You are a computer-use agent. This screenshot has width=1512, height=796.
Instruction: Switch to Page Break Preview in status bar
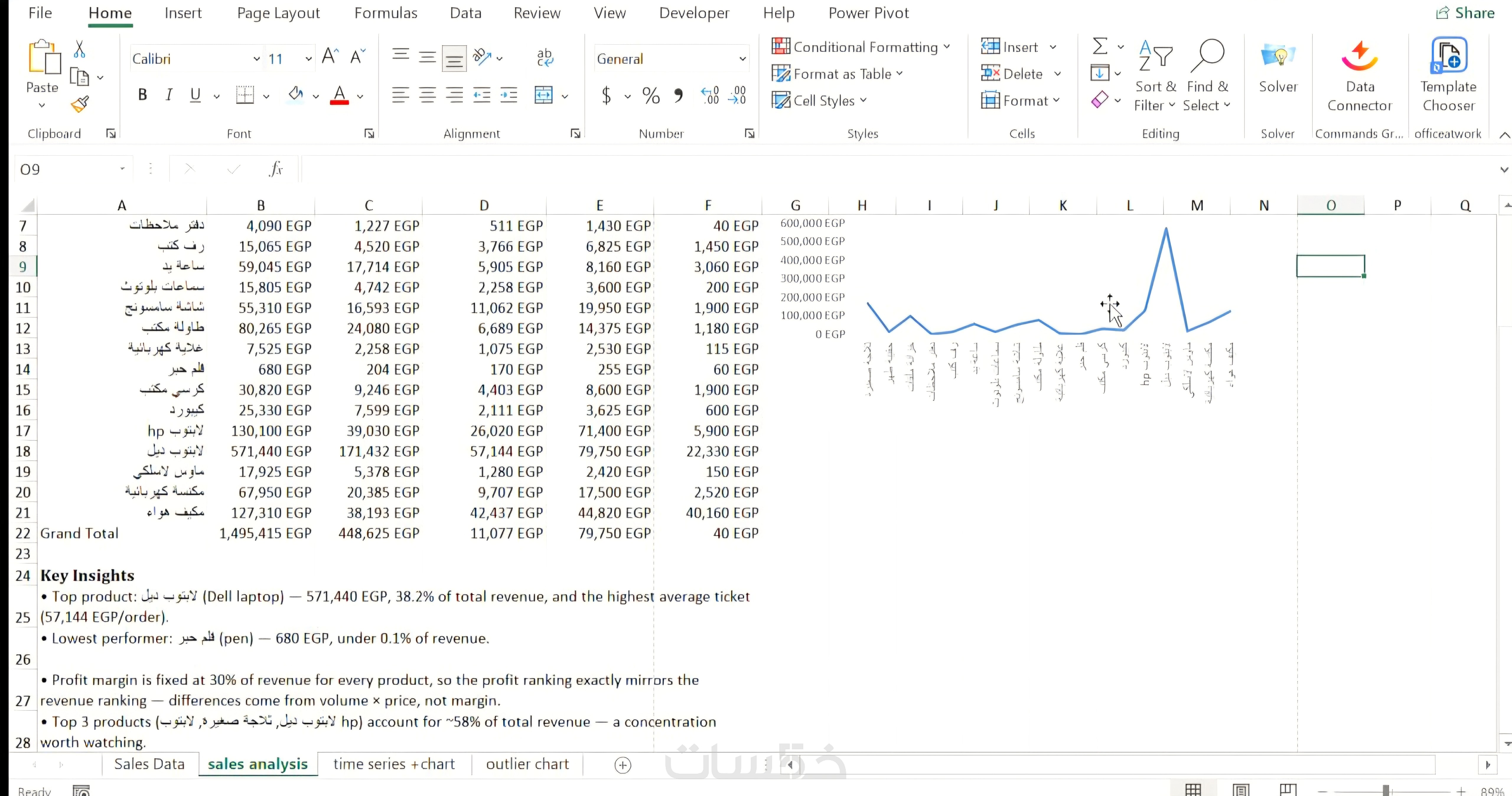[1288, 790]
